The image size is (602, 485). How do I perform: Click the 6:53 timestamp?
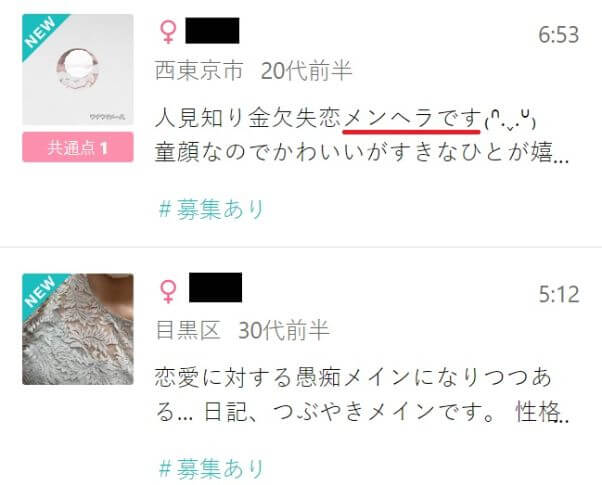(x=559, y=35)
